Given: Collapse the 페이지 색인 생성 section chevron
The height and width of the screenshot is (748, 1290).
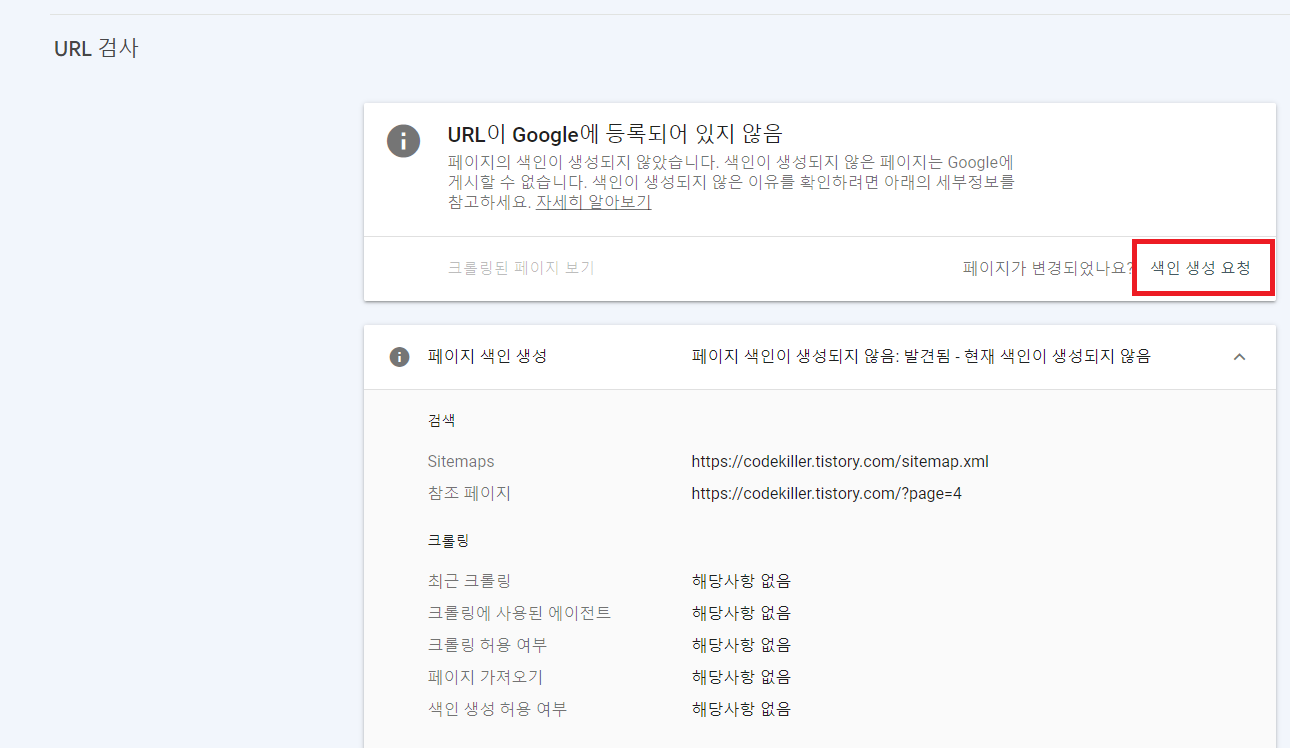Looking at the screenshot, I should 1240,357.
